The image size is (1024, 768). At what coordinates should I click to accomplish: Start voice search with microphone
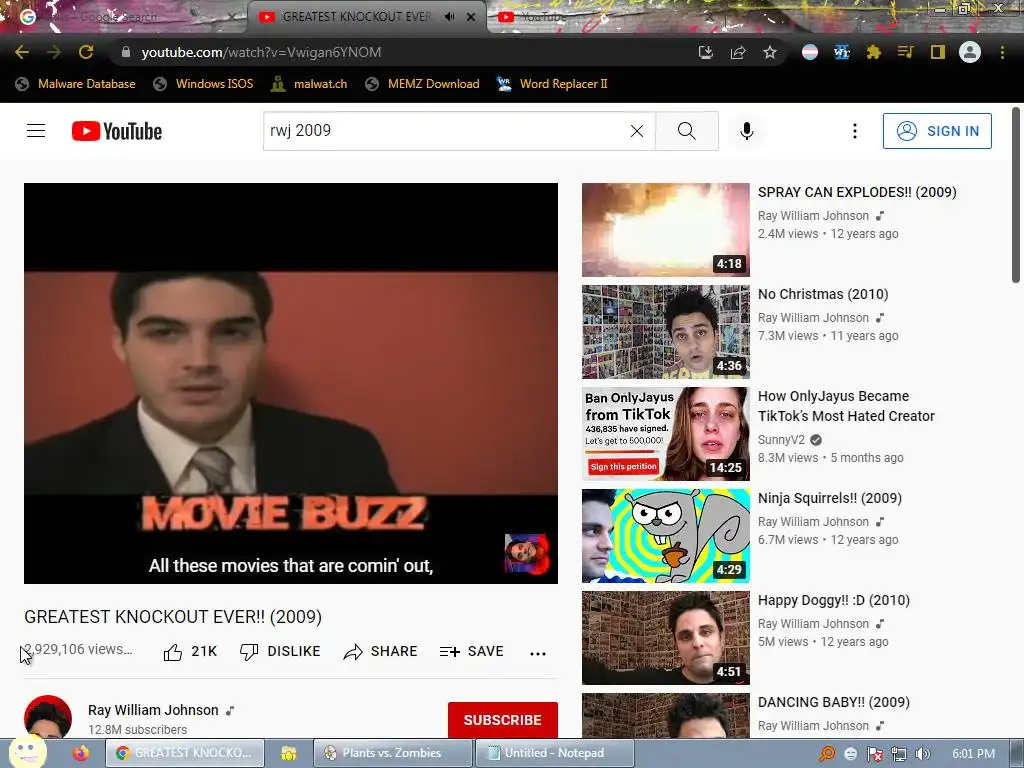[x=746, y=131]
